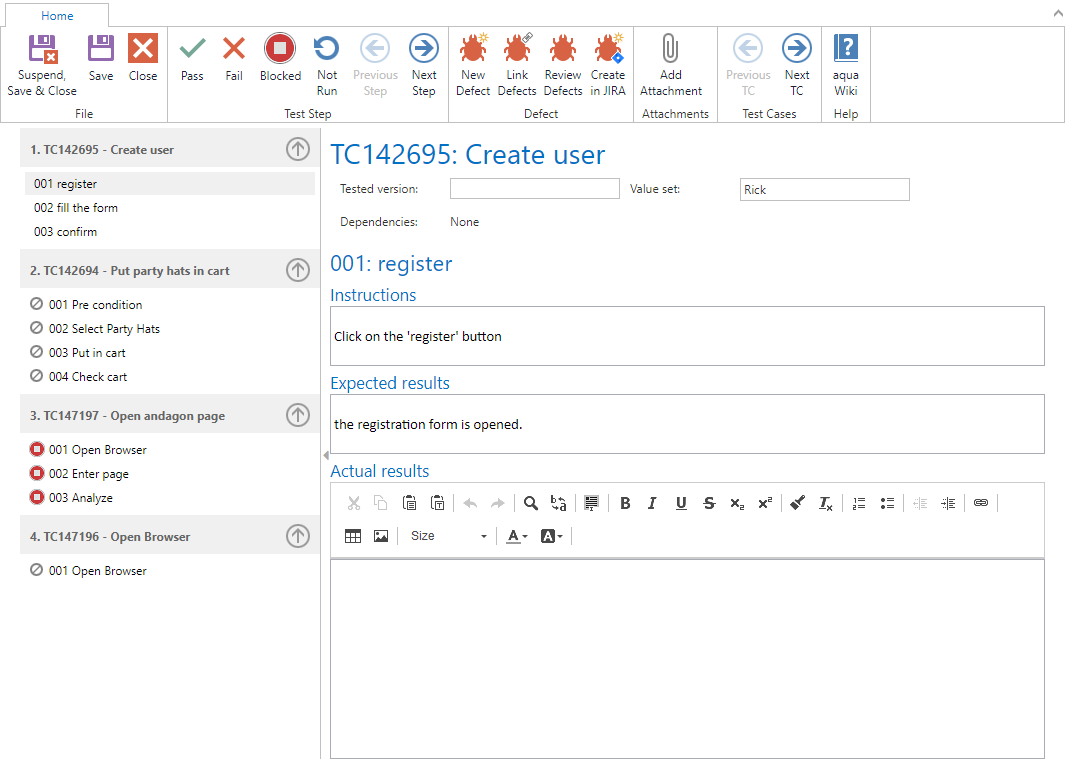This screenshot has height=764, width=1065.
Task: Click the Tested version input field
Action: pos(534,189)
